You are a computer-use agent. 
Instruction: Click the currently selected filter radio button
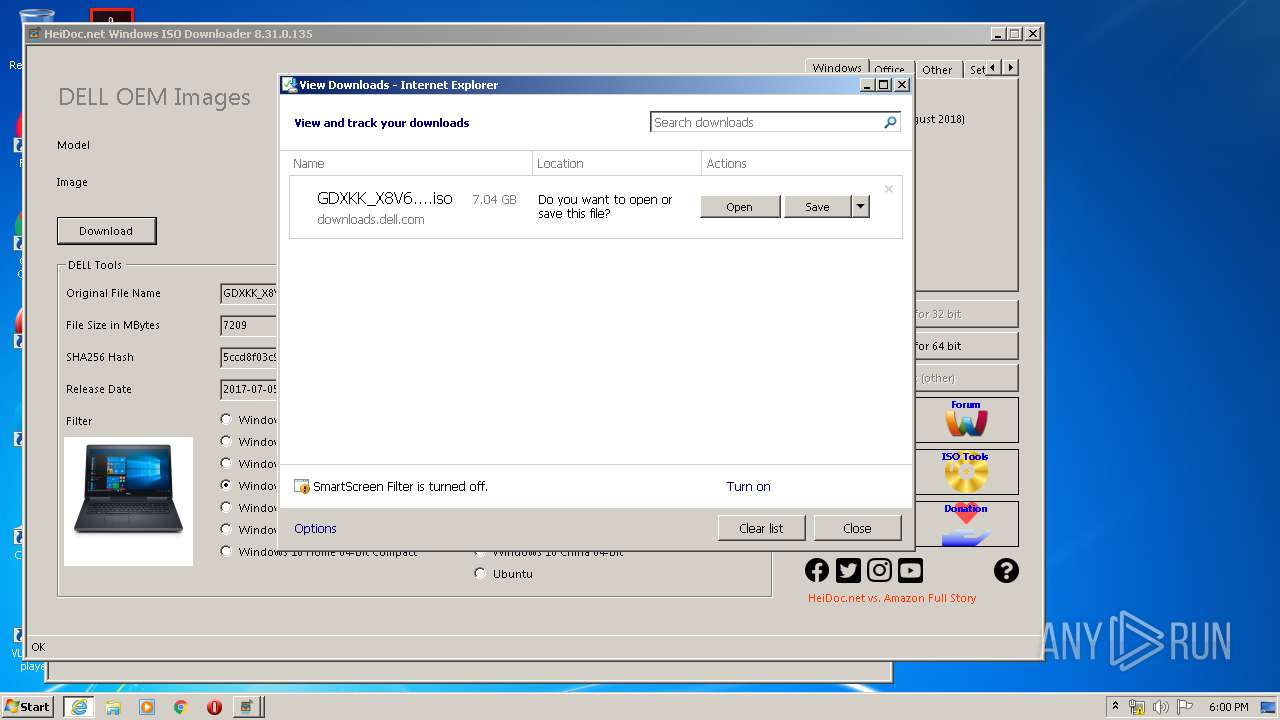226,485
